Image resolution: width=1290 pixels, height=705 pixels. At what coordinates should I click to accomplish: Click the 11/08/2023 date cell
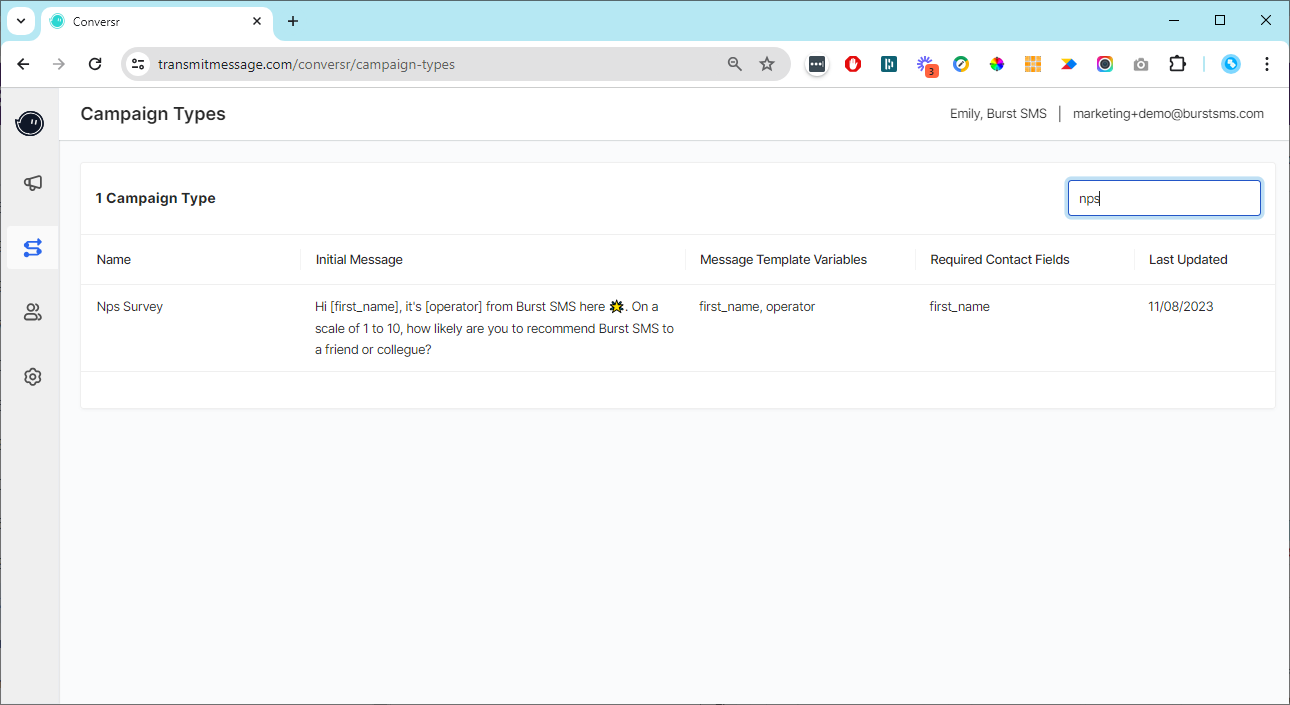(1181, 307)
